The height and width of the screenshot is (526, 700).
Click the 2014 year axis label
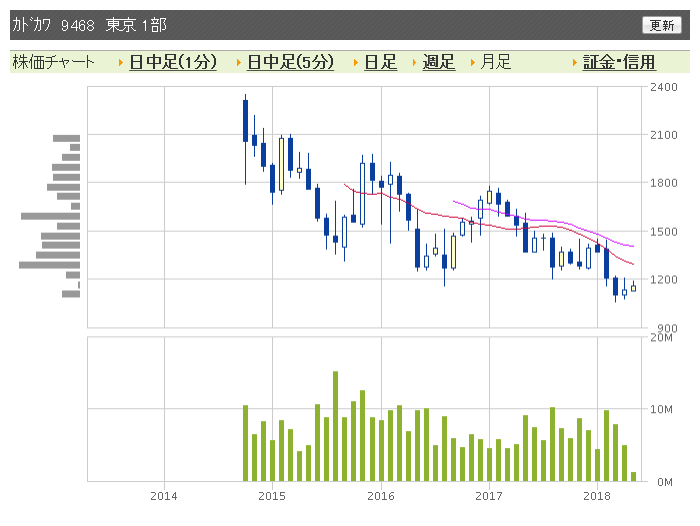point(163,496)
